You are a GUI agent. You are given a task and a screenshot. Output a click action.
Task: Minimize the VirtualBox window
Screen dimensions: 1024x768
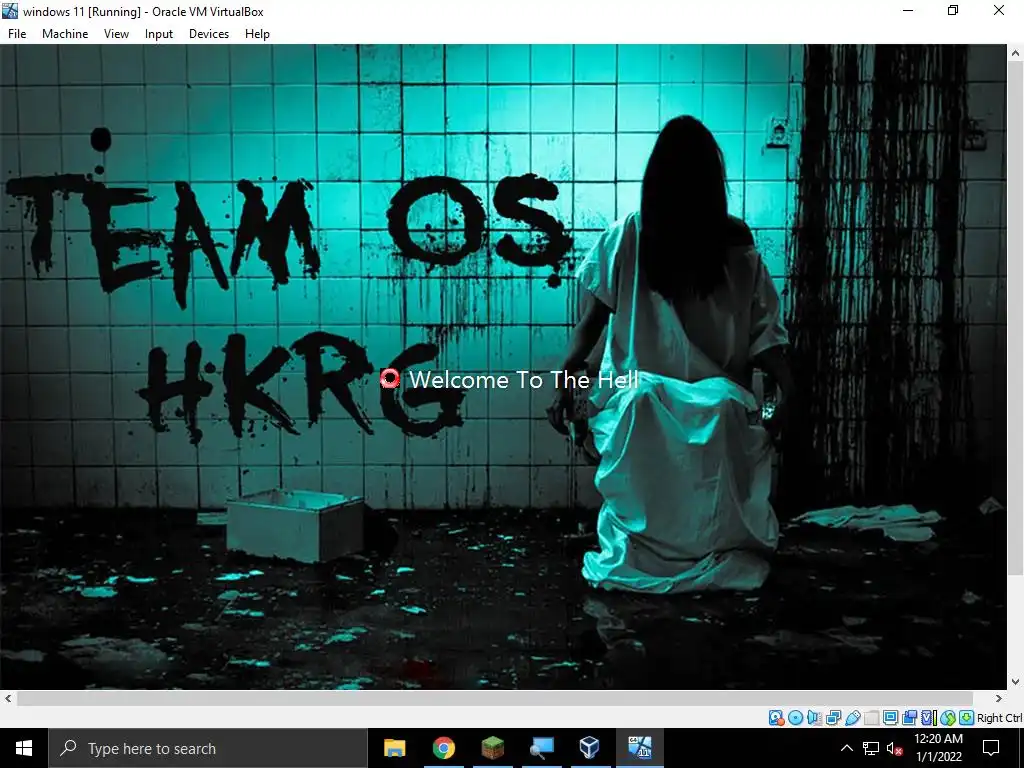[x=908, y=11]
